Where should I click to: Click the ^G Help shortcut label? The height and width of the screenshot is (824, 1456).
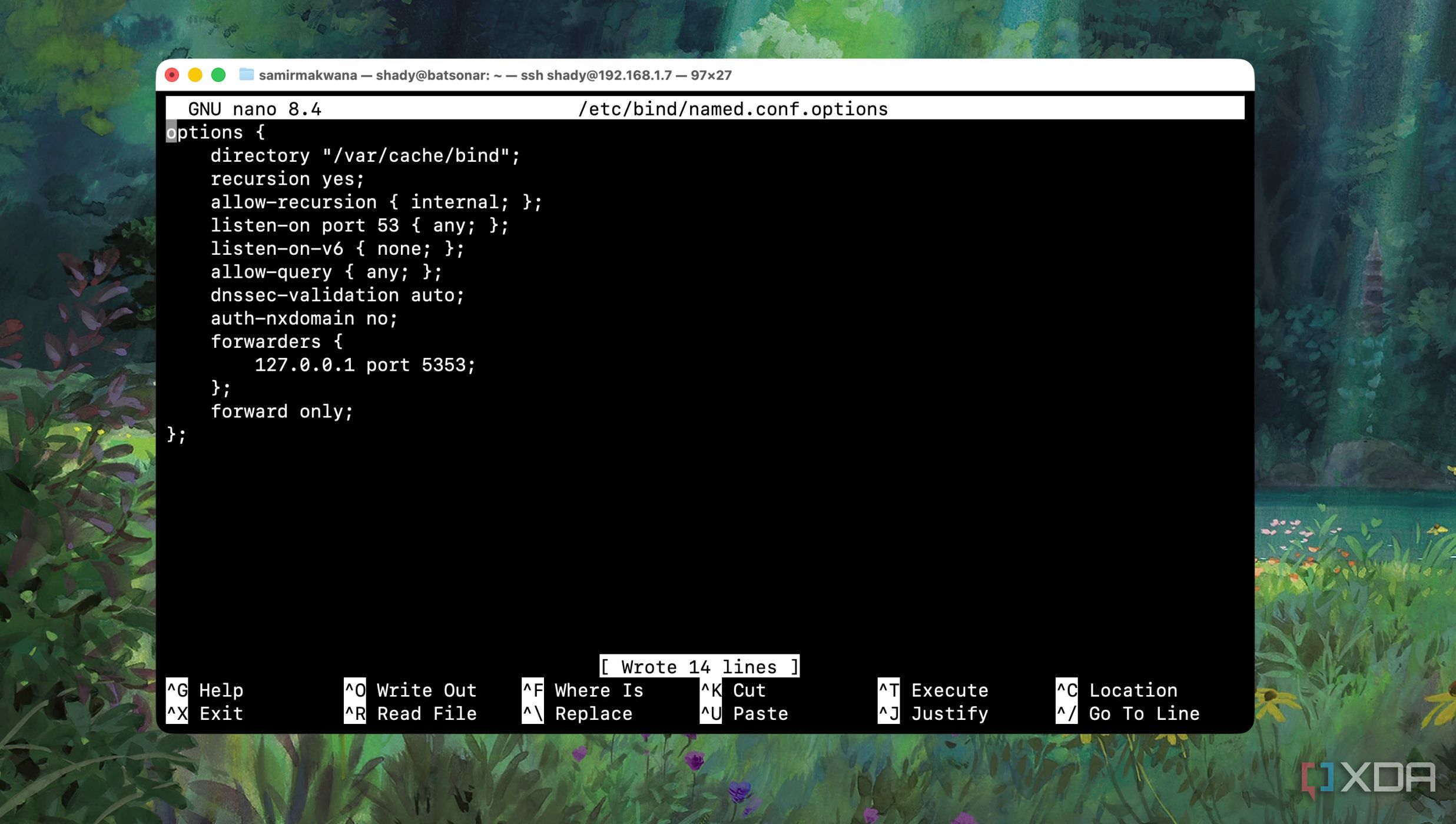tap(205, 690)
